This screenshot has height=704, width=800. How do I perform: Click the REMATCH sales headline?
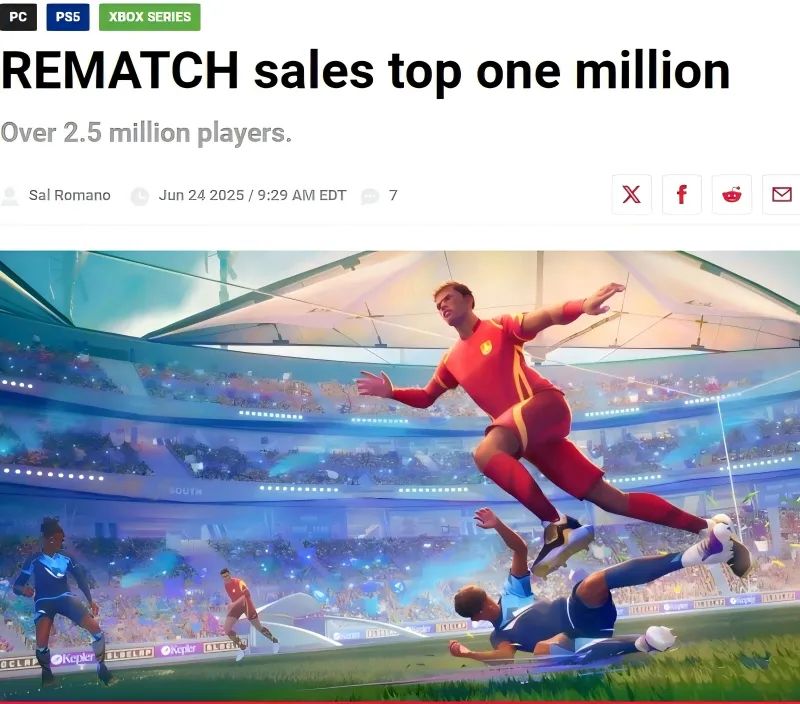pos(365,71)
